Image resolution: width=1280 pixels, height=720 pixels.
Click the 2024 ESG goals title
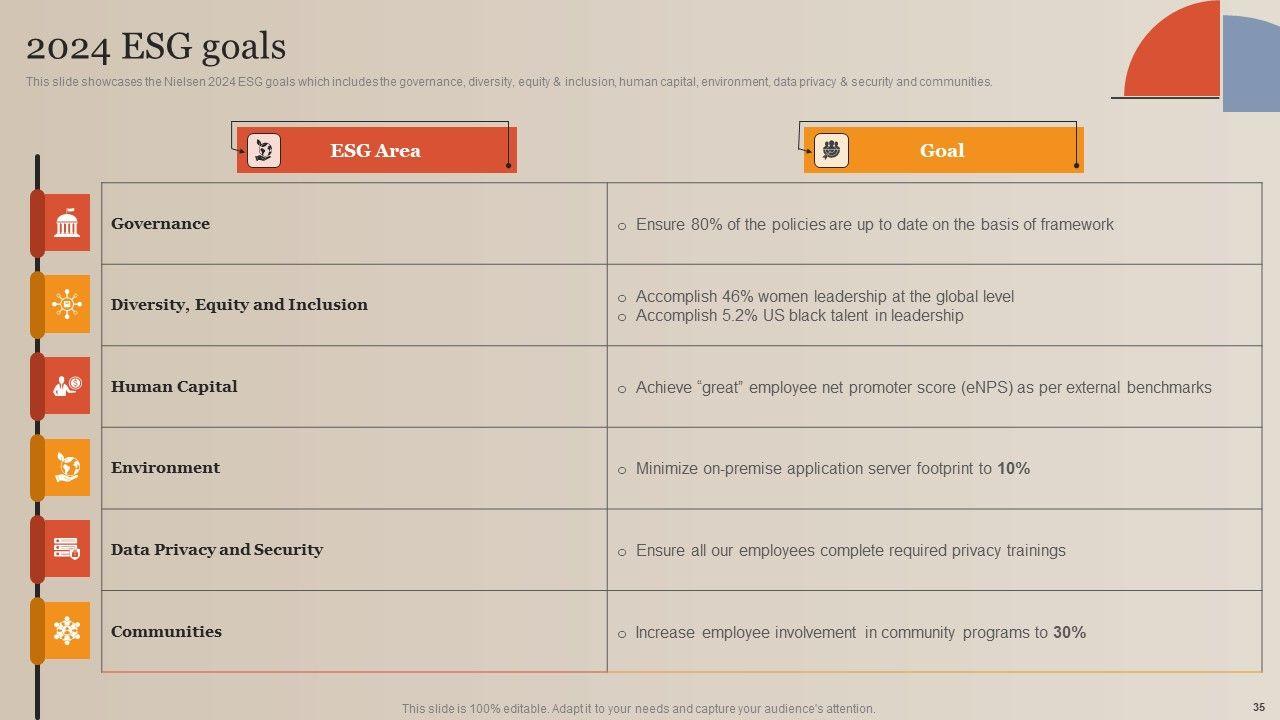coord(156,46)
